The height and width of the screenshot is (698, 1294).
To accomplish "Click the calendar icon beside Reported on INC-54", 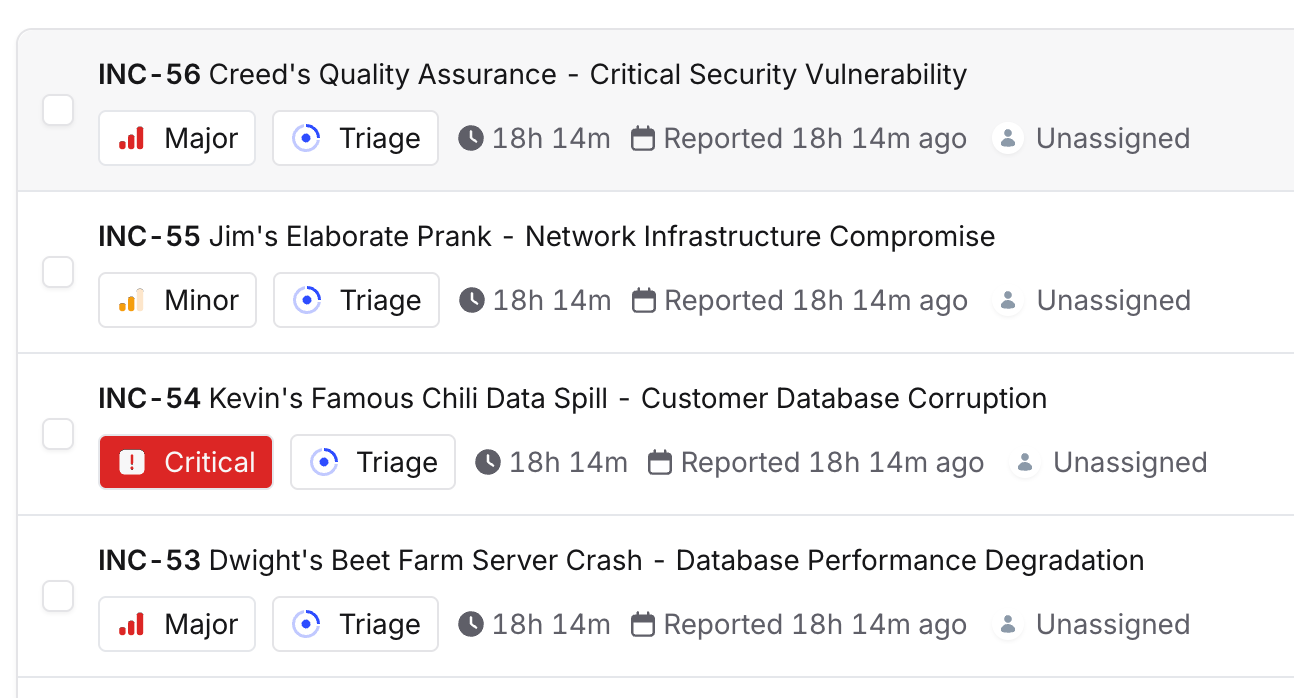I will point(660,462).
